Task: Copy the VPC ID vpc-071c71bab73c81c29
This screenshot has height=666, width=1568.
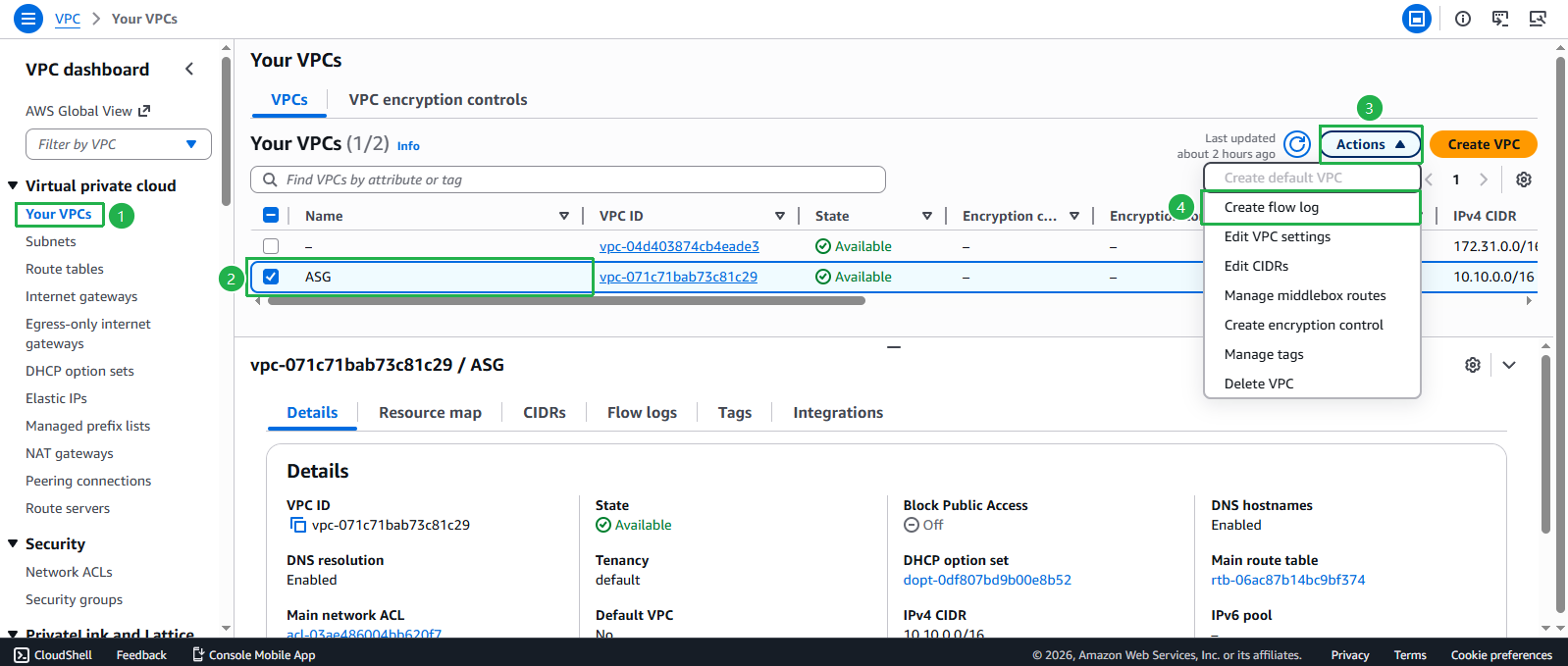Action: click(x=298, y=525)
